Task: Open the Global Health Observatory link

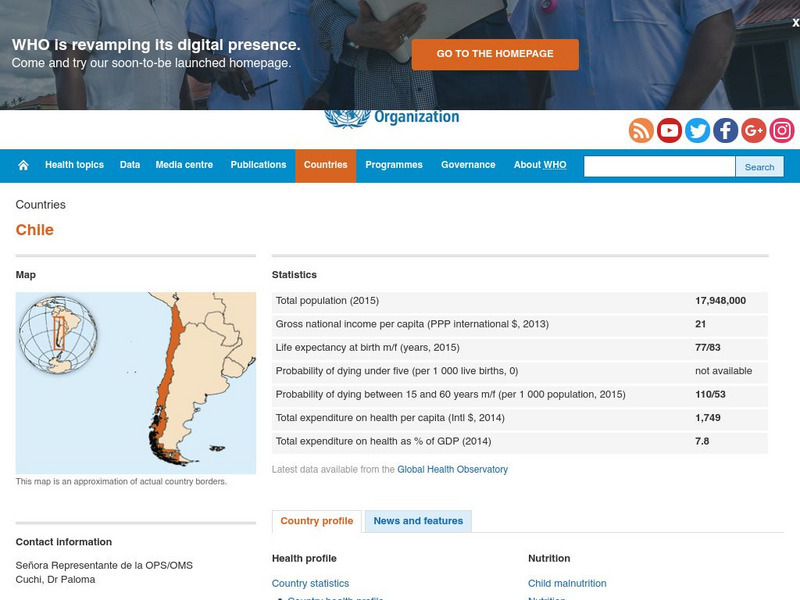Action: (451, 468)
